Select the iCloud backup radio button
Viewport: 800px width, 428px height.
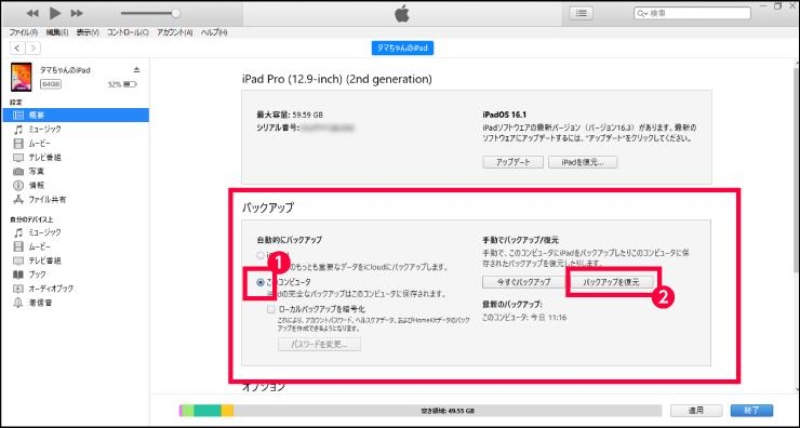(261, 256)
